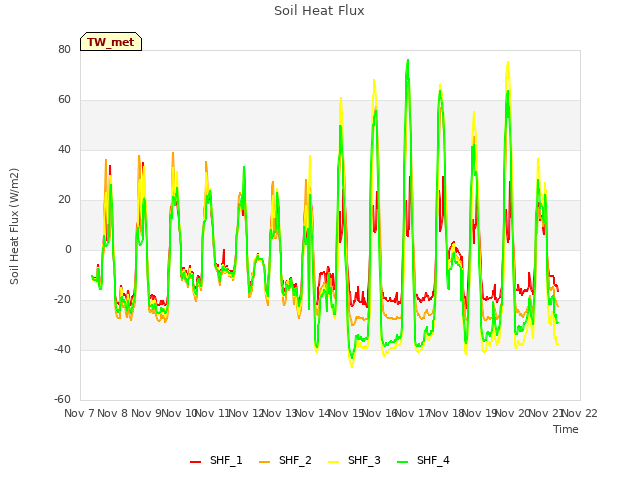640x480 pixels.
Task: Click the yellow peak on Nov 19 near 75
Action: point(508,62)
